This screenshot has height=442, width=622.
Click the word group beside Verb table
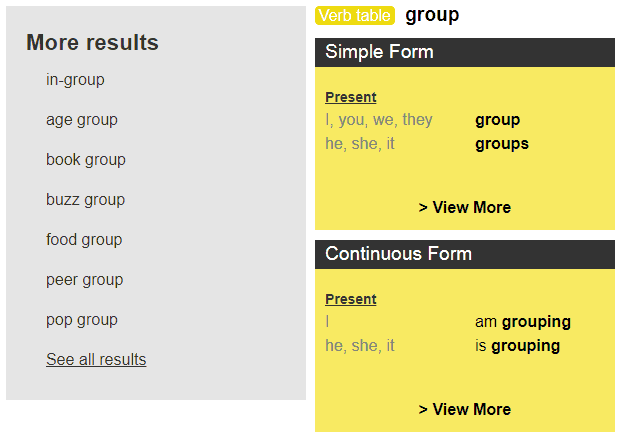tap(432, 15)
